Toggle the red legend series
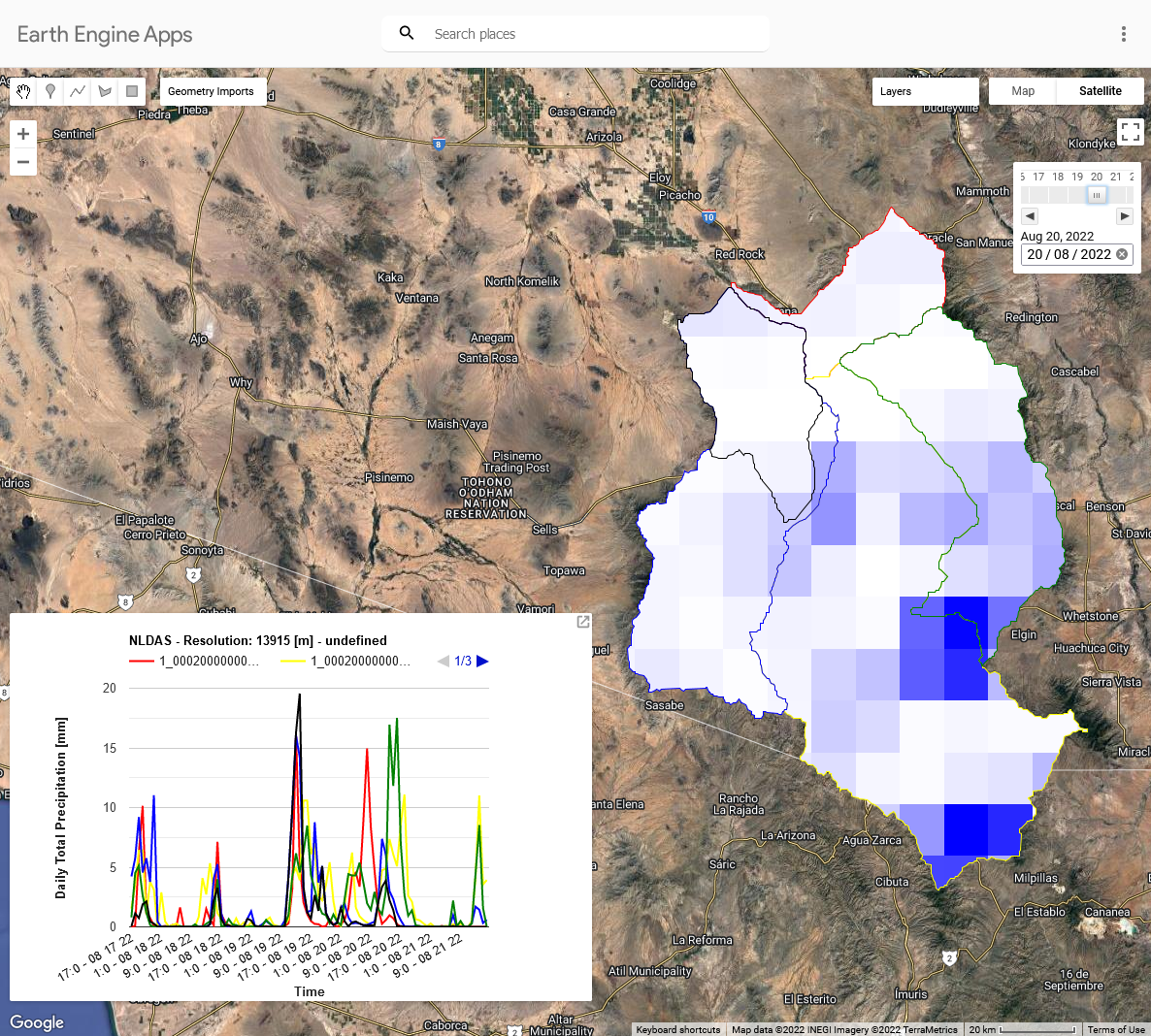 194,661
